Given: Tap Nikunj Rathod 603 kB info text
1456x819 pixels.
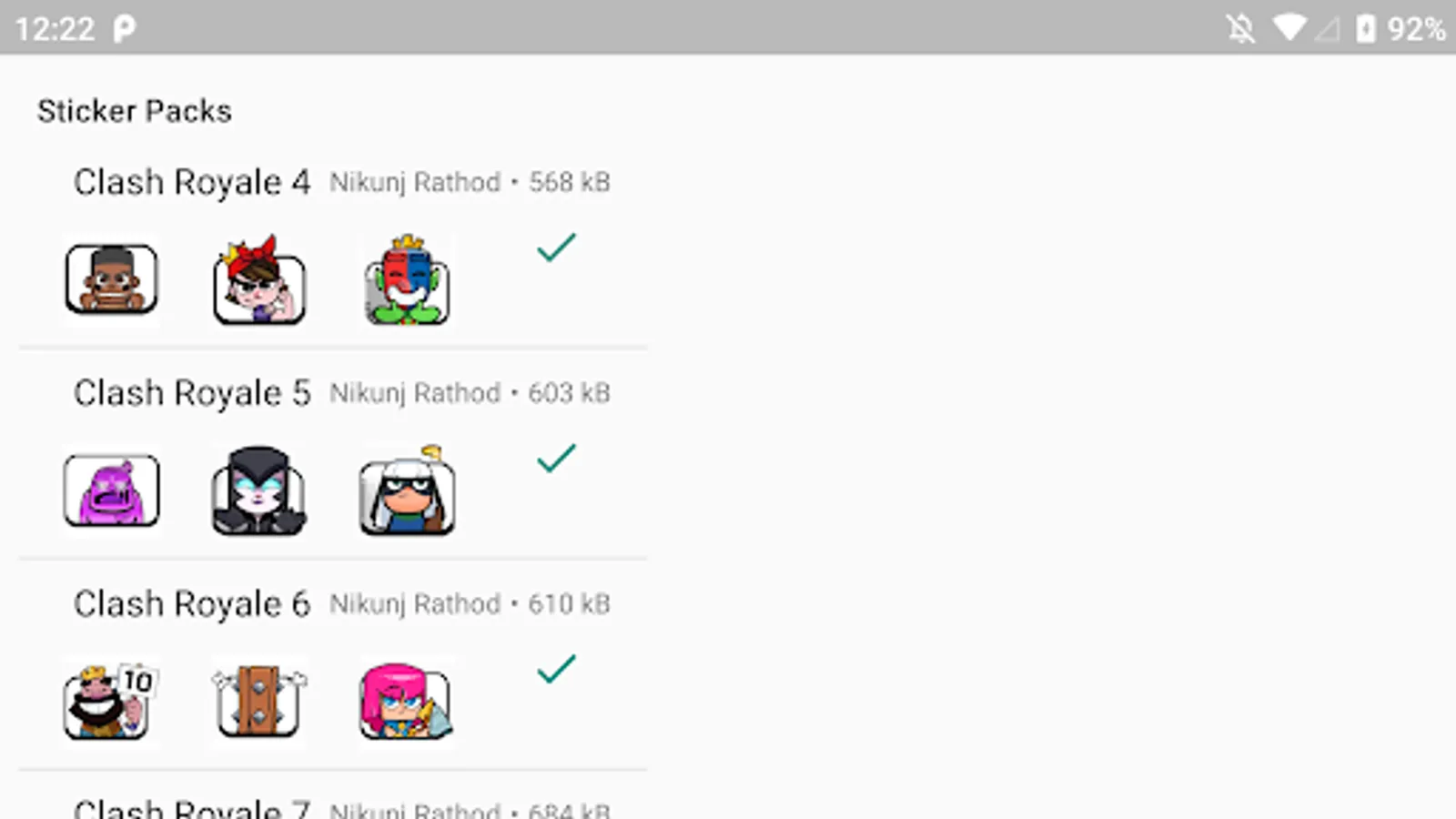Looking at the screenshot, I should (x=470, y=393).
